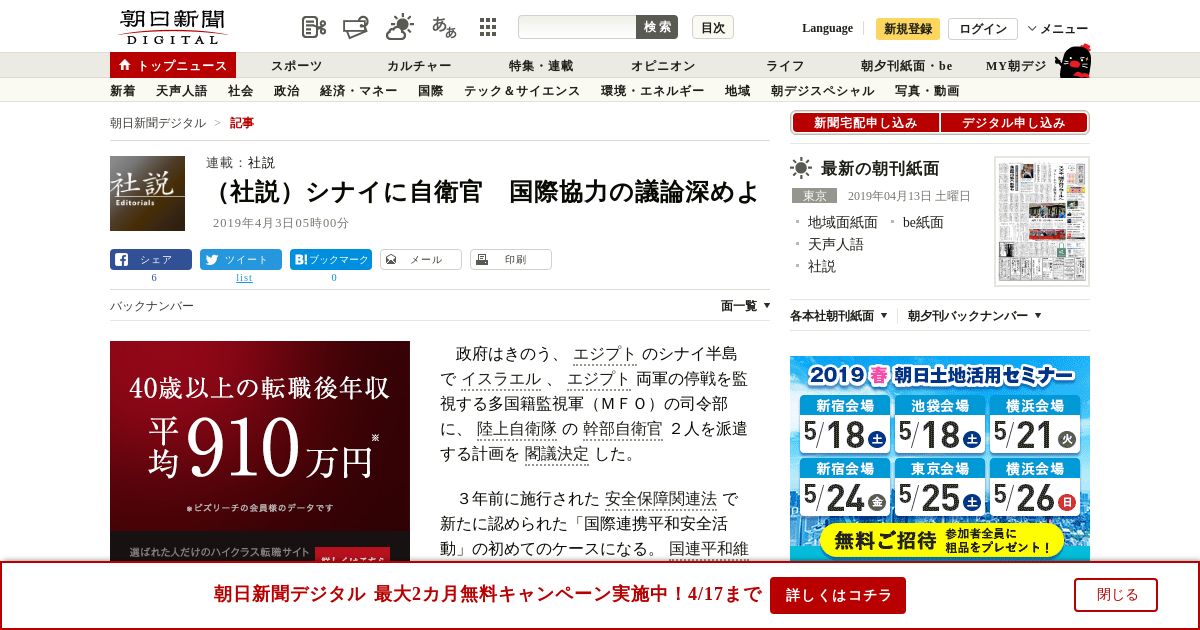Screen dimensions: 1200x630
Task: Open the weather sun-cloud icon
Action: 400,27
